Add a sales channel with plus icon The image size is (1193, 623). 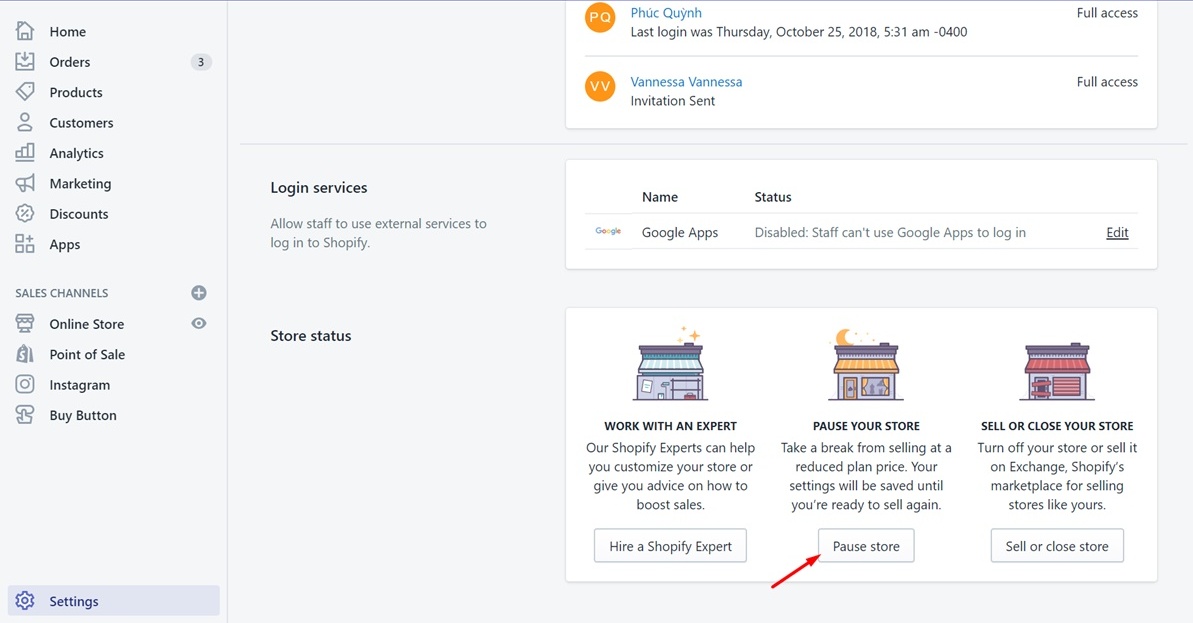pyautogui.click(x=199, y=293)
